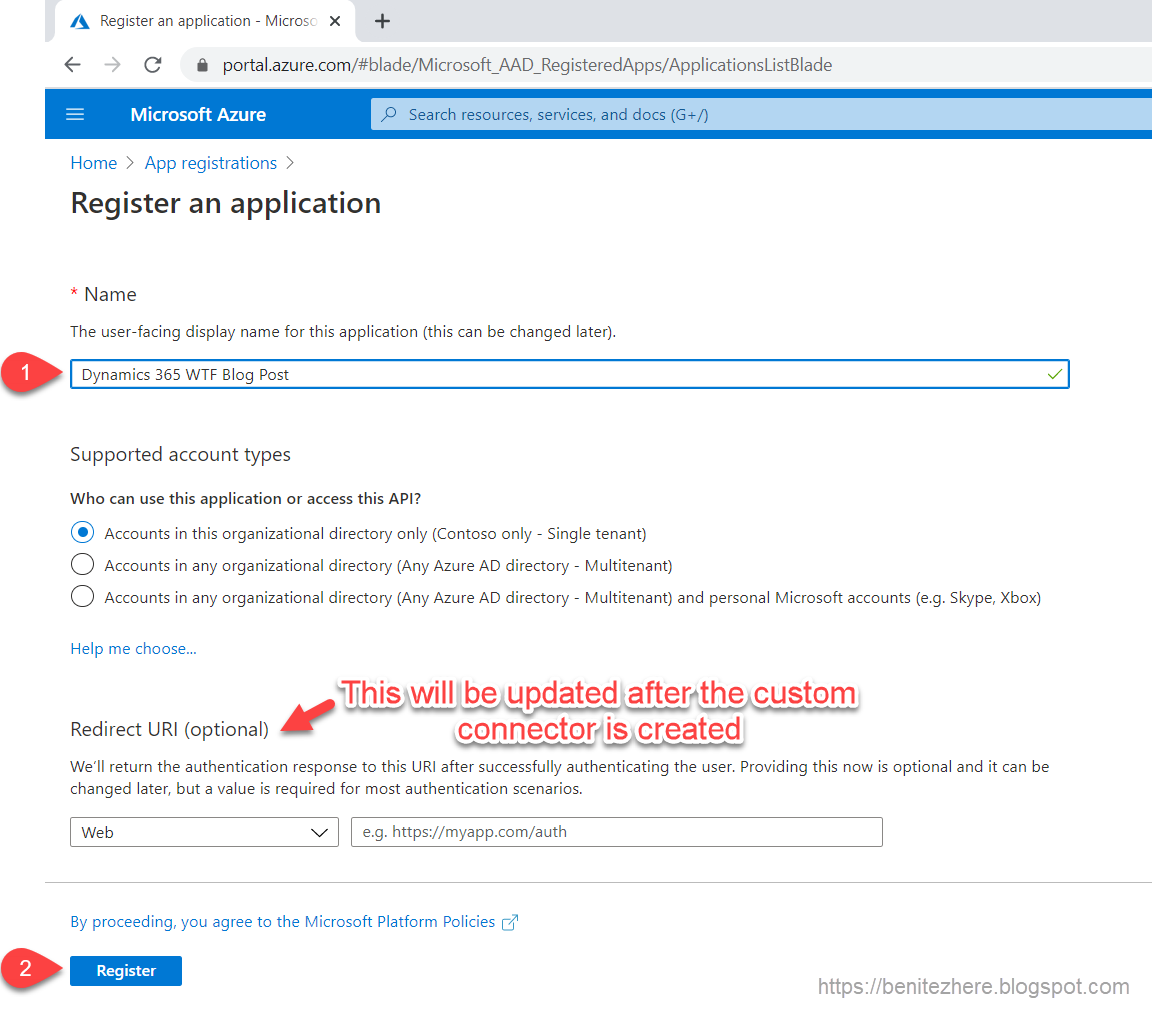The width and height of the screenshot is (1152, 1010).
Task: Click the application Name text field
Action: coord(569,375)
